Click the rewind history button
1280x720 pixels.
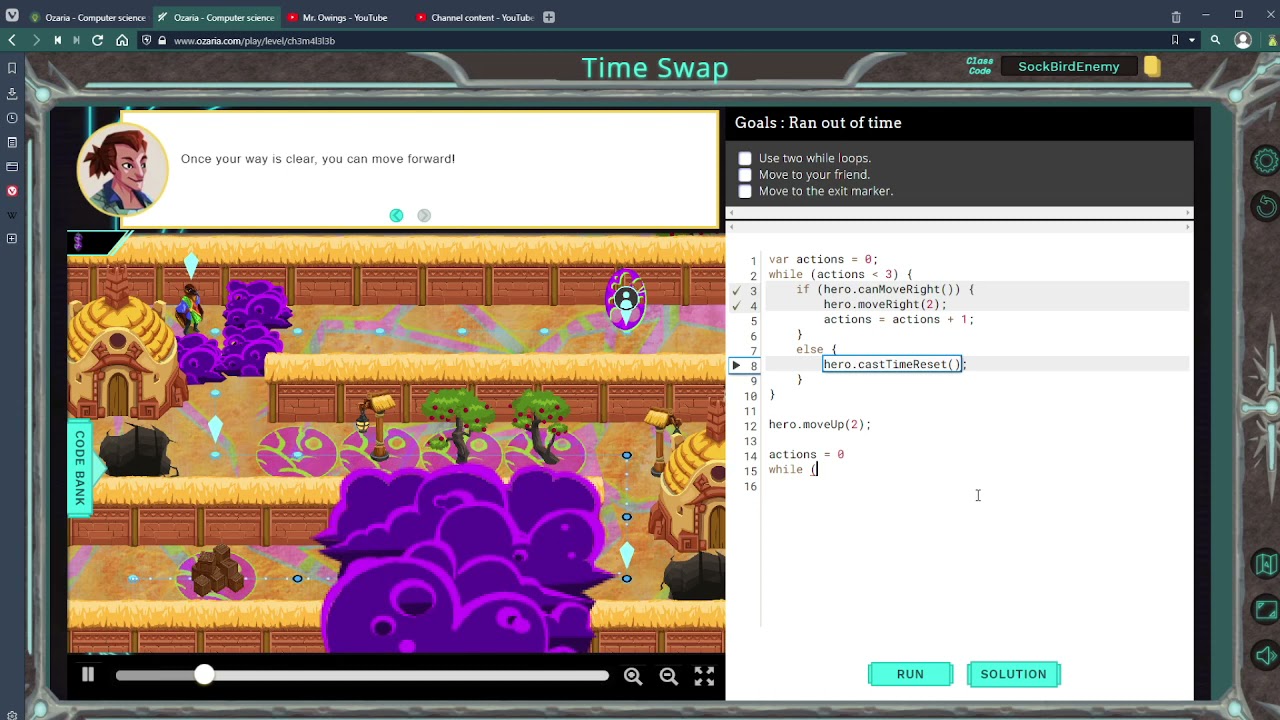tap(58, 40)
